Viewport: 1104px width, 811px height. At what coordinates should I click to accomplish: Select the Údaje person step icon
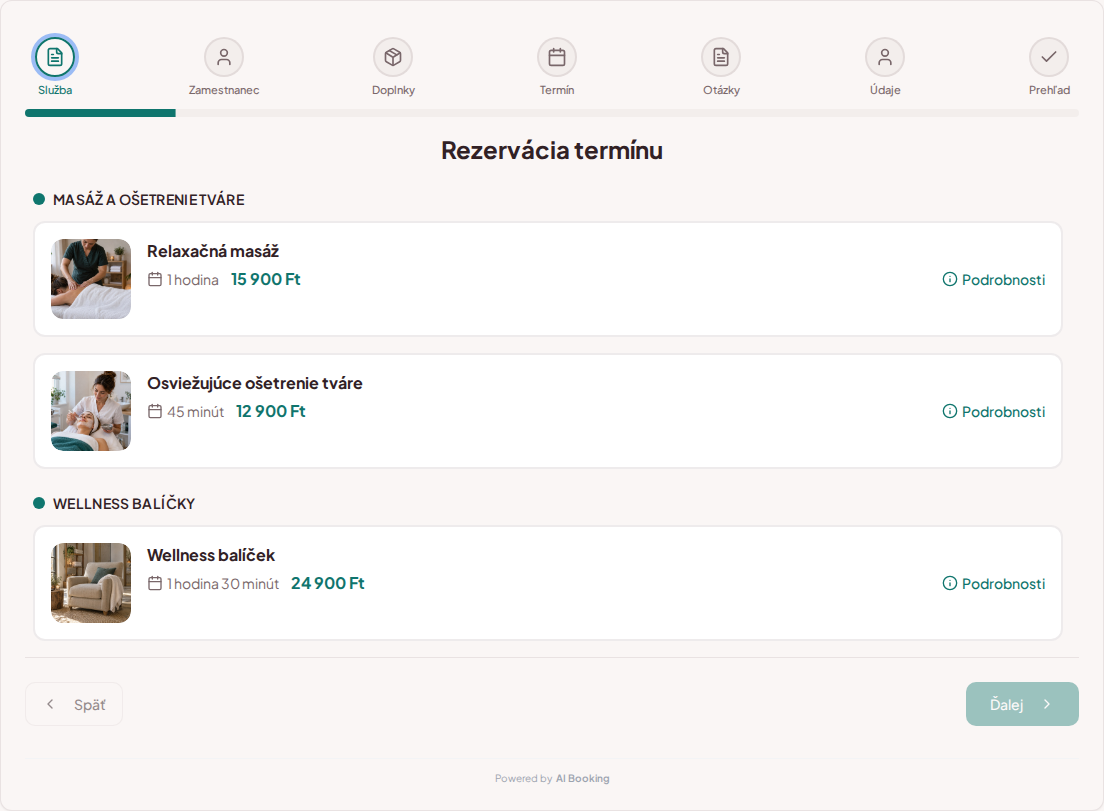885,57
